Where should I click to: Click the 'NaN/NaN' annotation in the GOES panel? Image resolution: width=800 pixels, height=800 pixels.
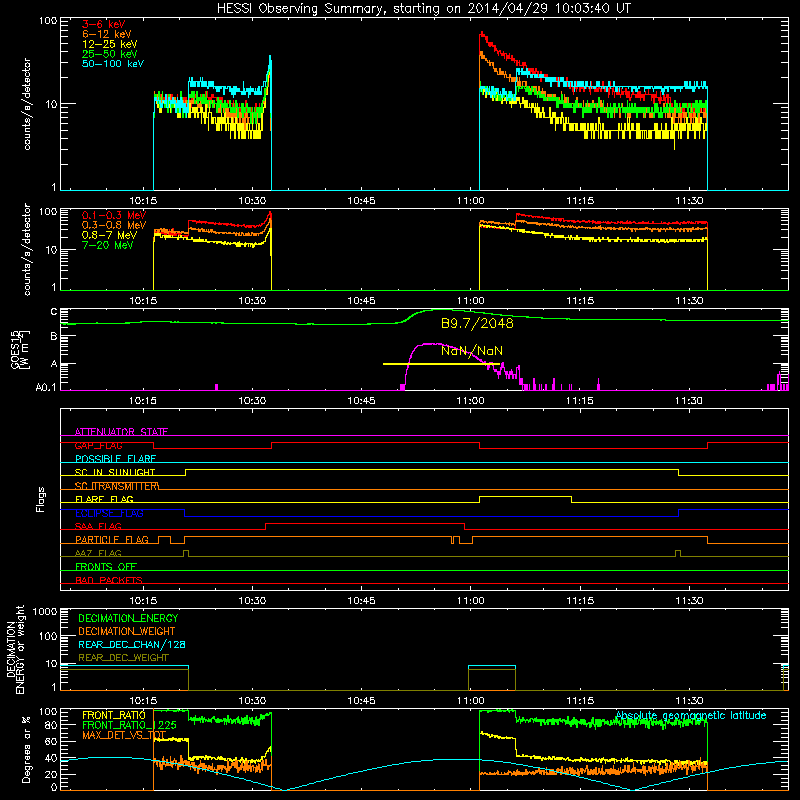(x=472, y=351)
